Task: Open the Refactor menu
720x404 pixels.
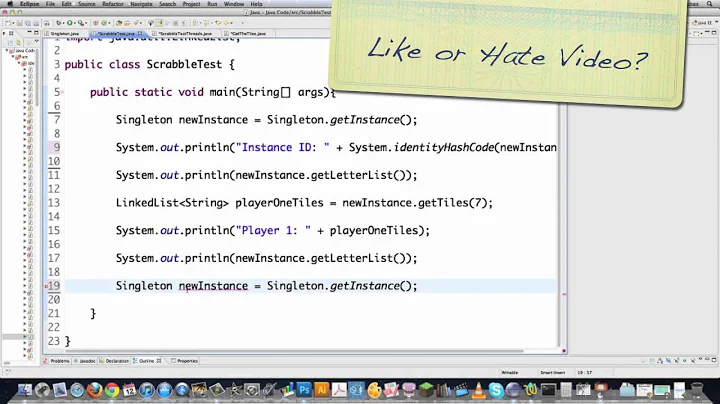Action: (112, 4)
